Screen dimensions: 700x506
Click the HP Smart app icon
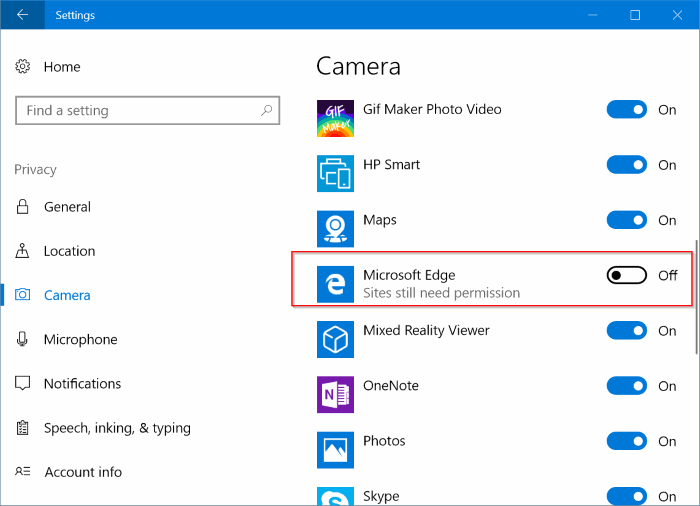(x=335, y=173)
